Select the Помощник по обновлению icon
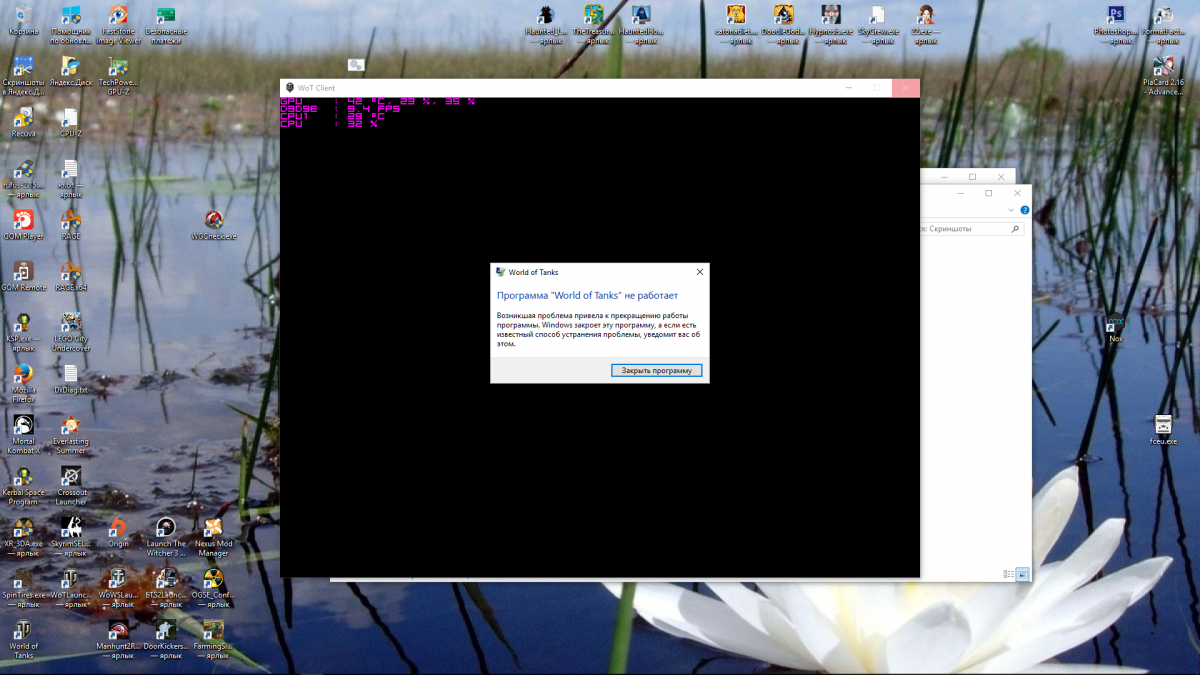This screenshot has height=675, width=1200. coord(71,24)
